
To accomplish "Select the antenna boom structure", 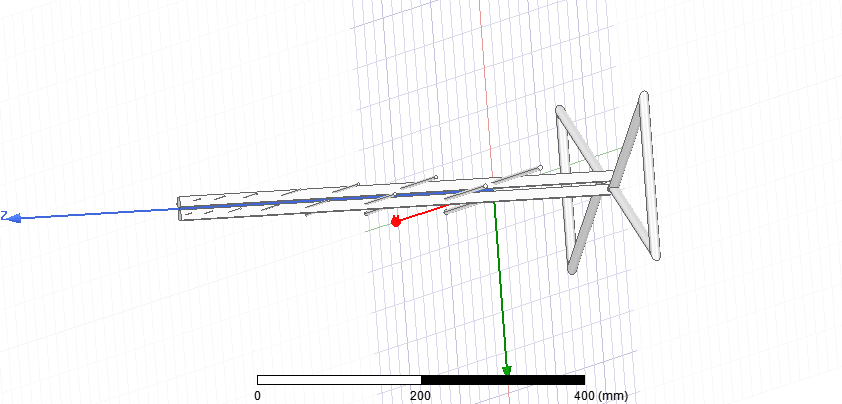I will tap(395, 196).
